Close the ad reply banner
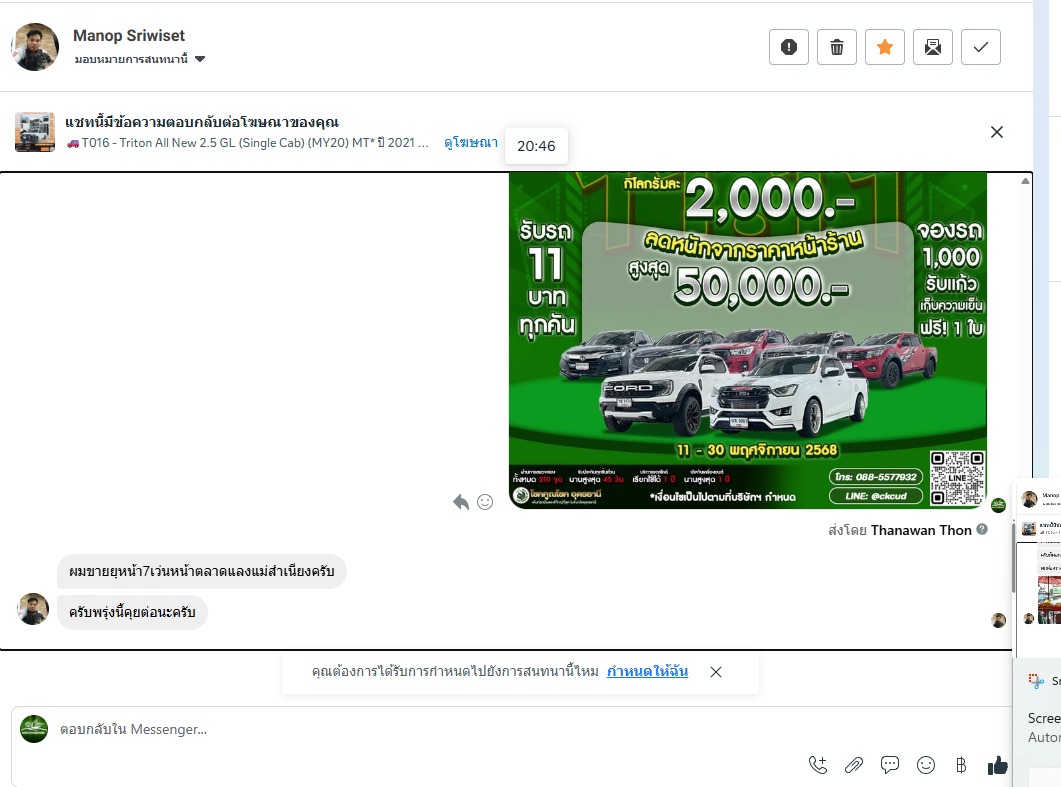This screenshot has height=787, width=1061. [x=997, y=132]
